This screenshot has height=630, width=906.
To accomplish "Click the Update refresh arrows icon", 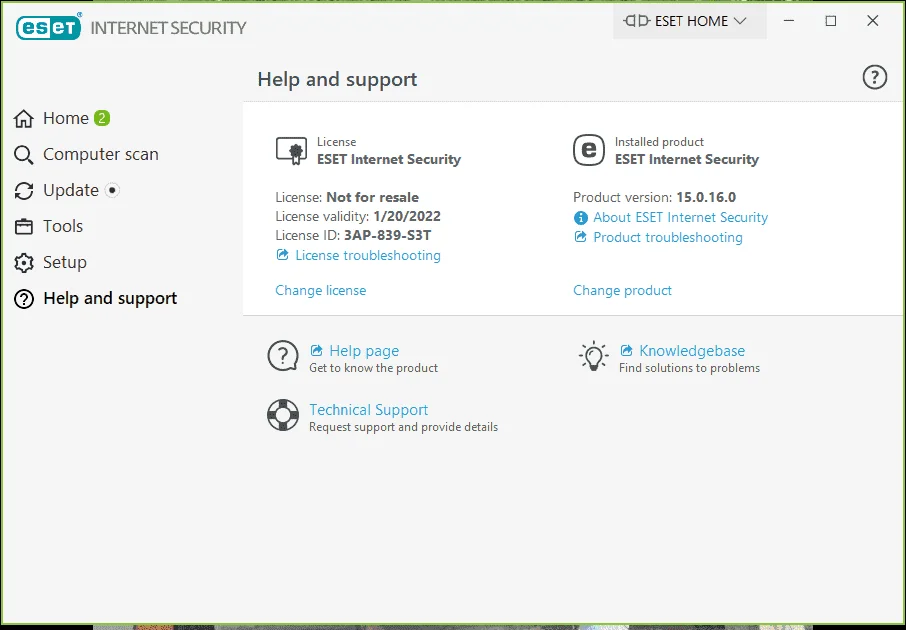I will click(x=24, y=191).
